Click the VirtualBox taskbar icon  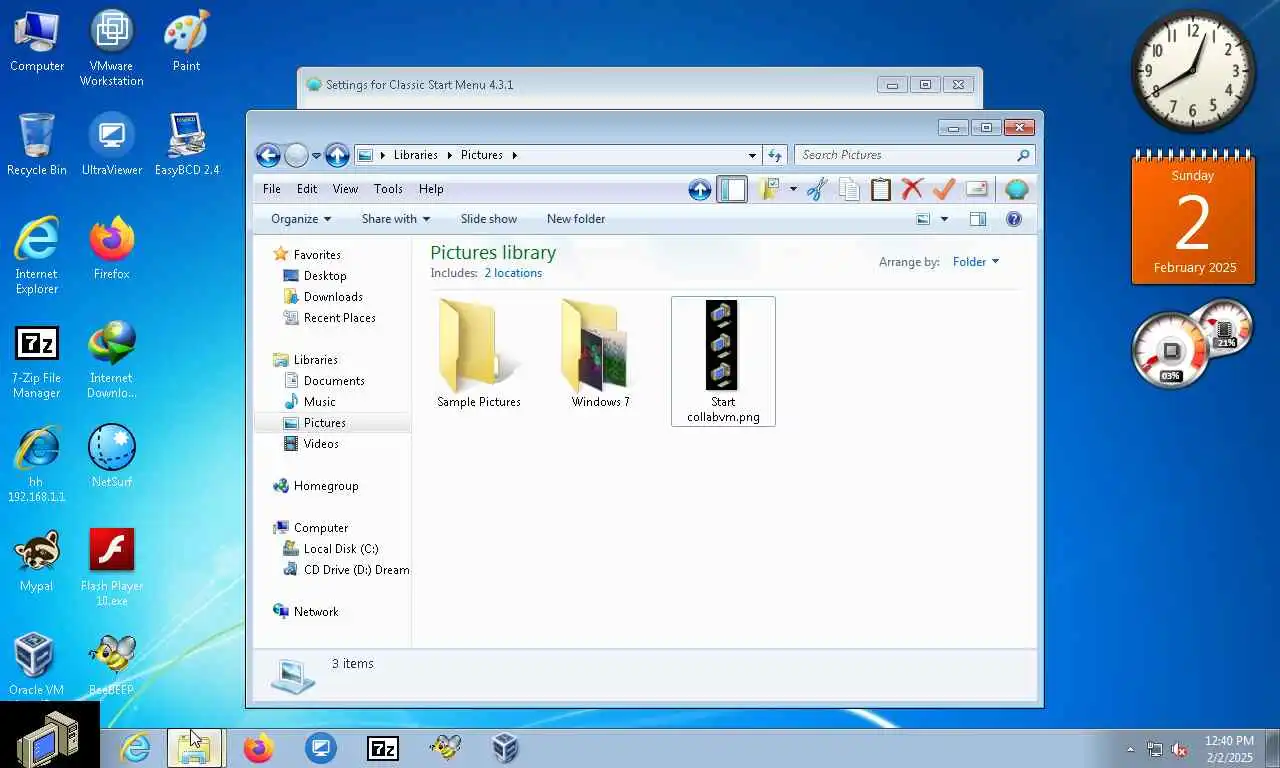(x=505, y=748)
